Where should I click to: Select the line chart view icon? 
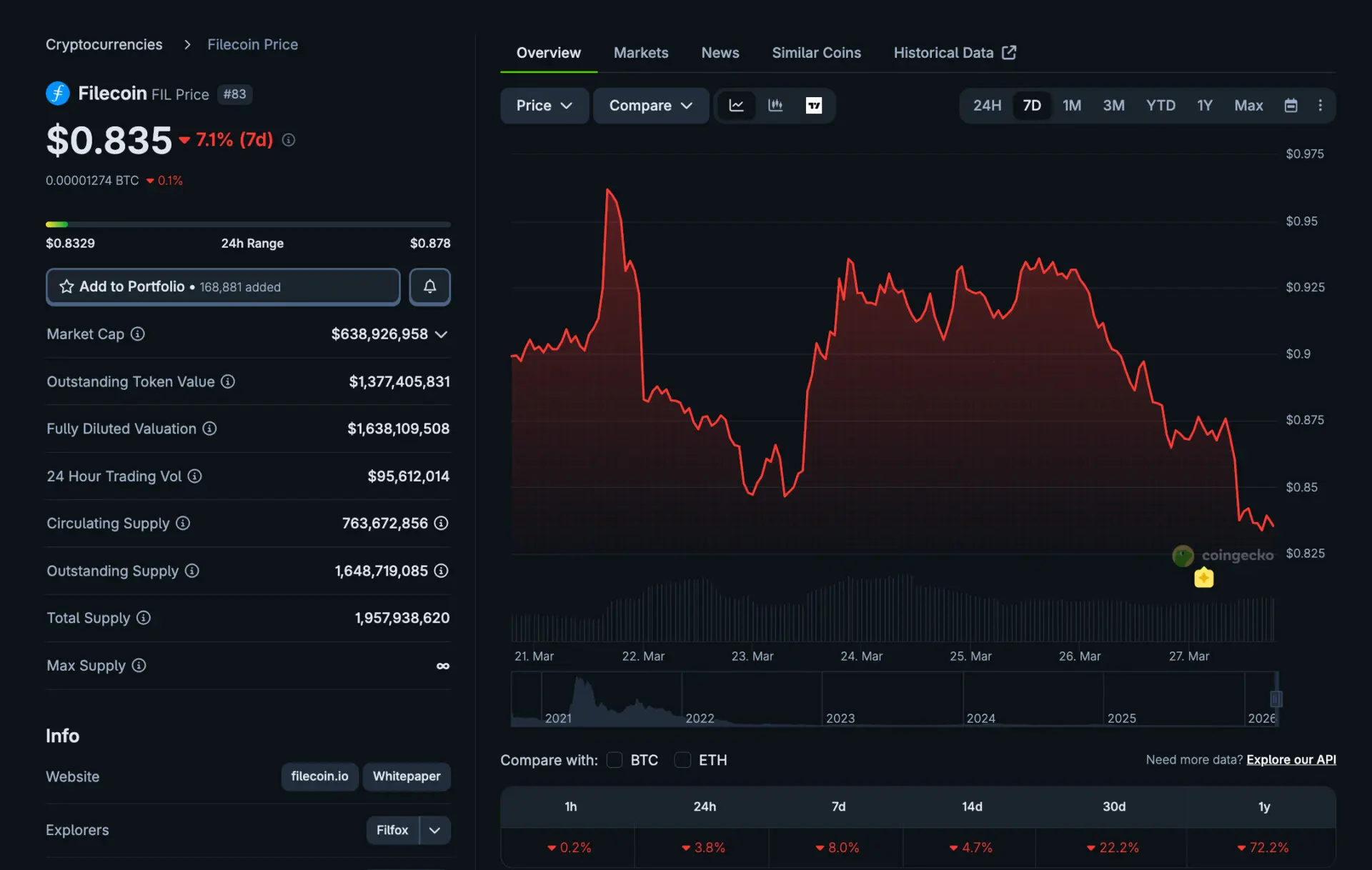(x=737, y=105)
